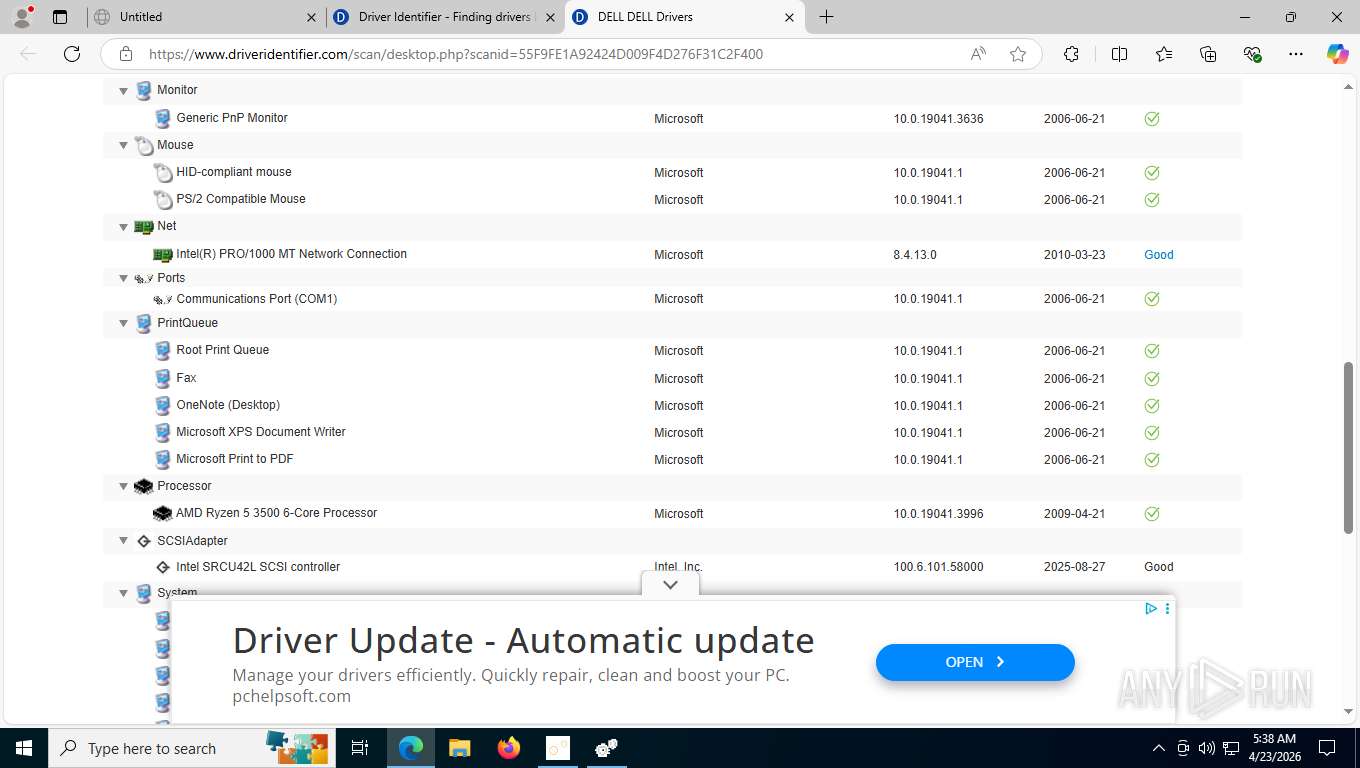This screenshot has height=768, width=1360.
Task: Click green check status for HID-compliant mouse
Action: [x=1152, y=172]
